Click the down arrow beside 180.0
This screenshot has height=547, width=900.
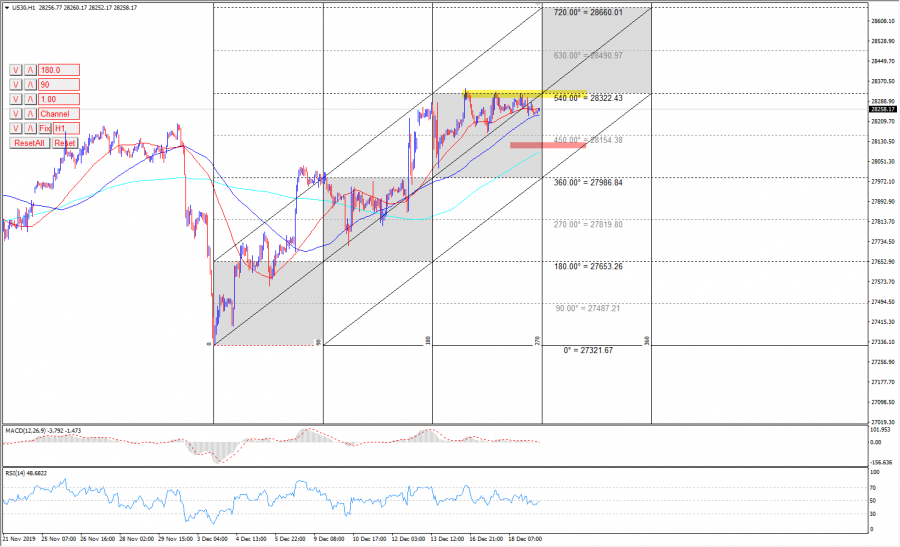(16, 70)
